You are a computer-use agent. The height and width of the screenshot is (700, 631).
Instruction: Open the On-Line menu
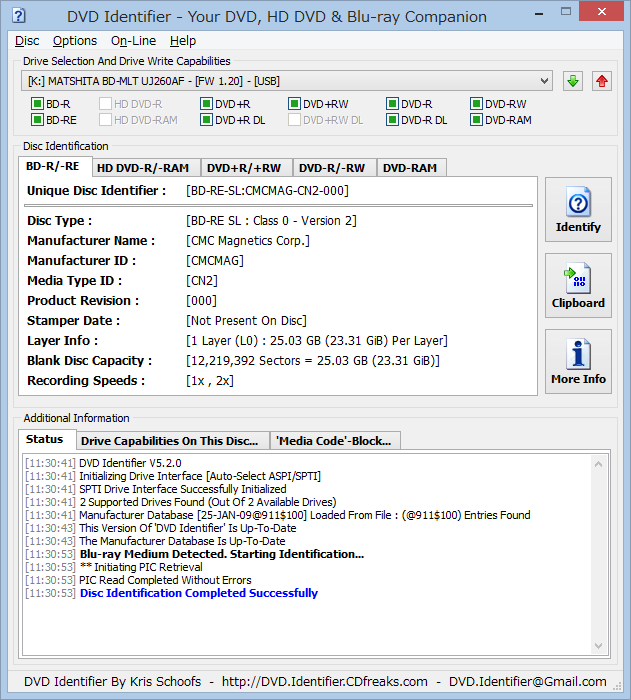(133, 41)
